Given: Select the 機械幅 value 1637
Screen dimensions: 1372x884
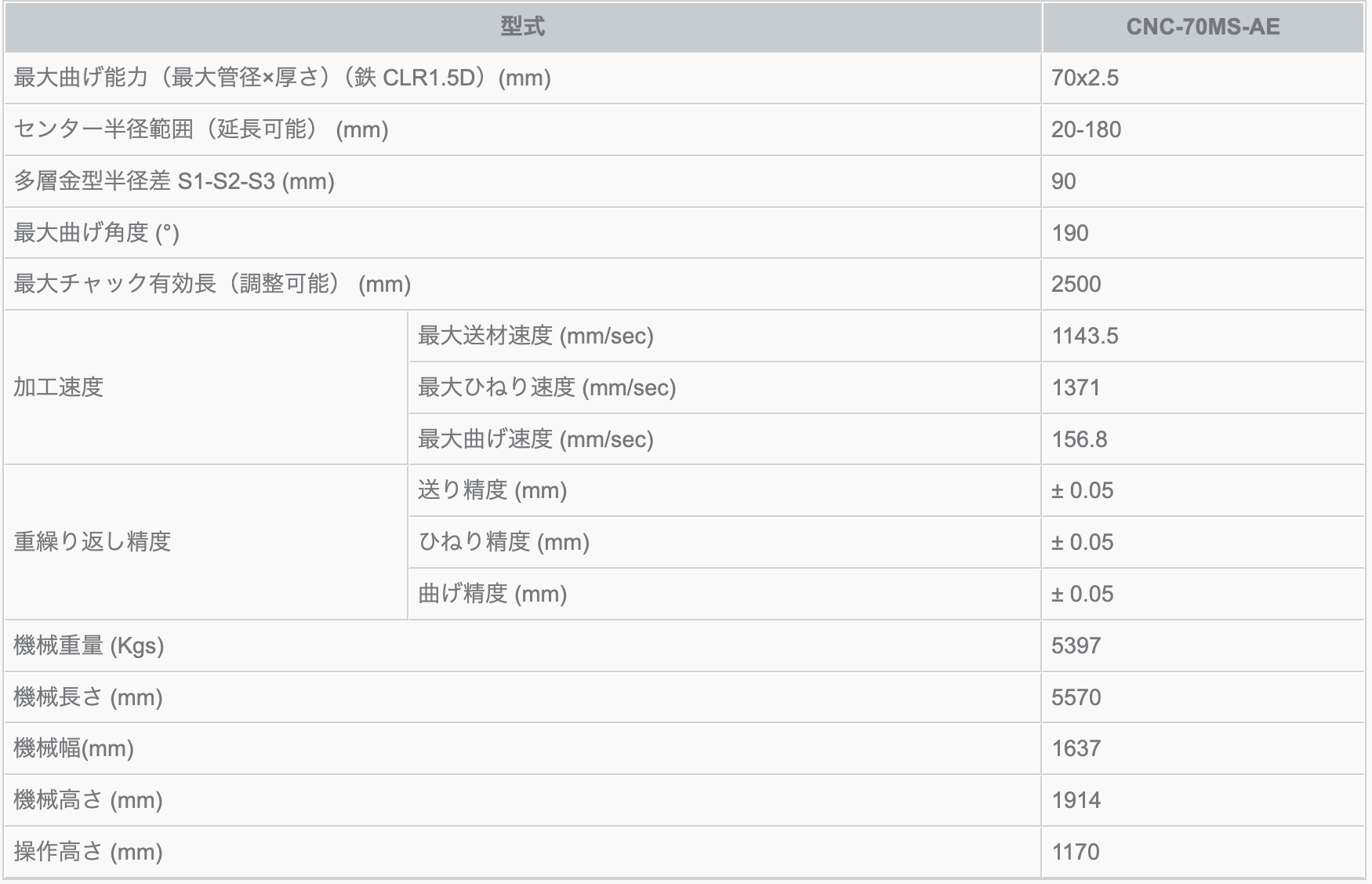Looking at the screenshot, I should 1076,748.
